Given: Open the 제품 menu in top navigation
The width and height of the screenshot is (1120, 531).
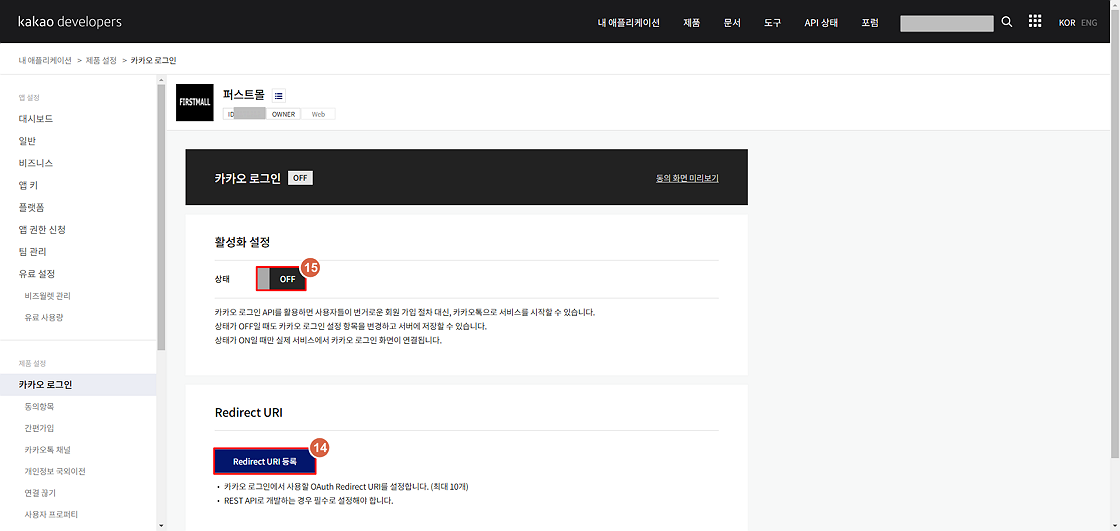Looking at the screenshot, I should pos(691,22).
